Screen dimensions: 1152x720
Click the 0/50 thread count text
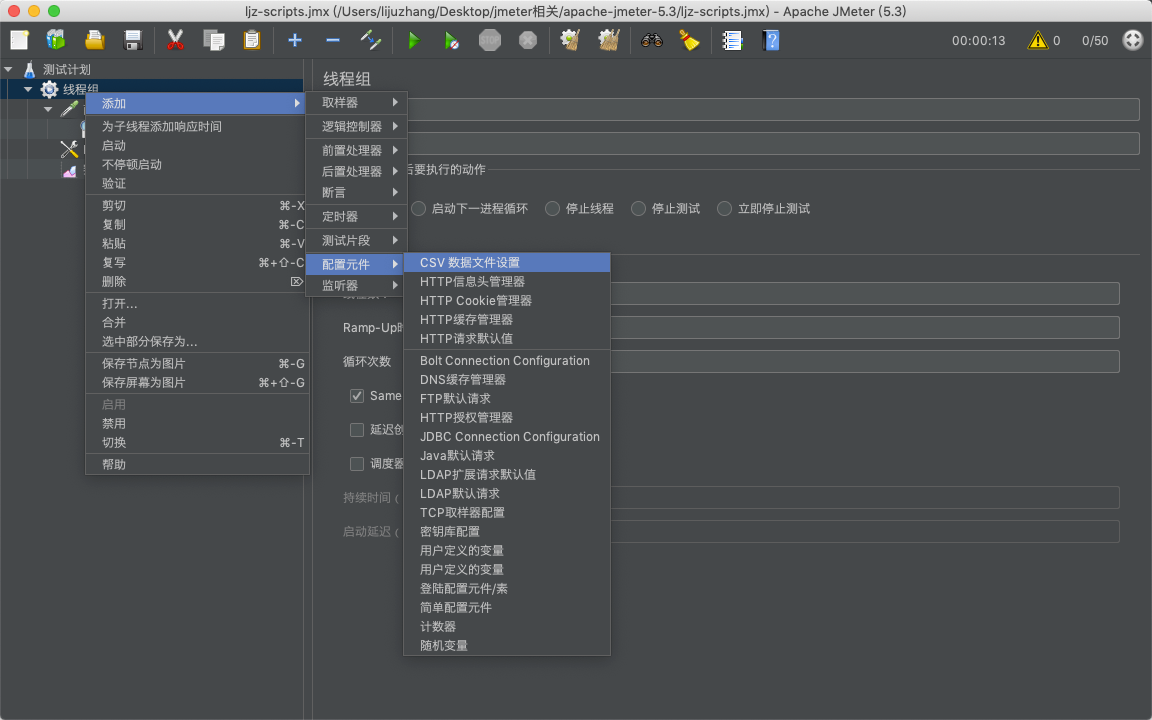(1095, 41)
